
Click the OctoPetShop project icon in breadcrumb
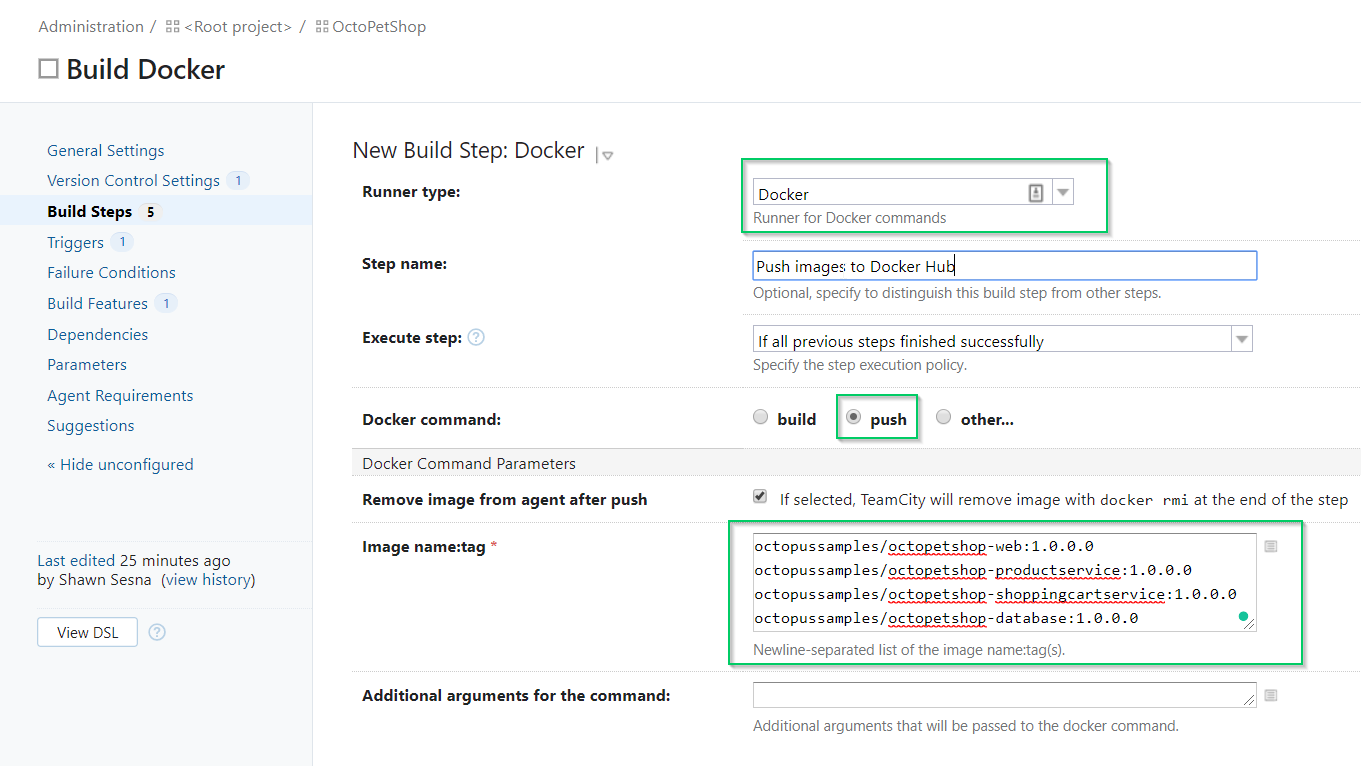coord(322,27)
